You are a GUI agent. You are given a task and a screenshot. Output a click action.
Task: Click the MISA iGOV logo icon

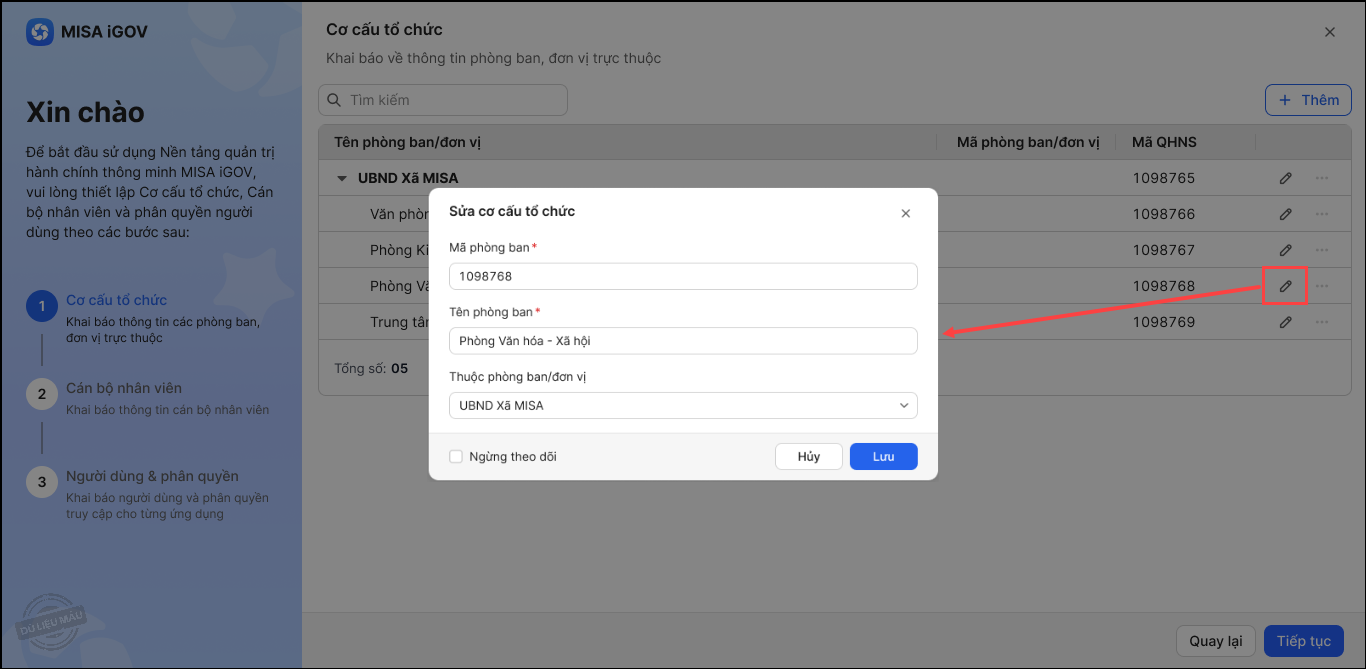40,32
